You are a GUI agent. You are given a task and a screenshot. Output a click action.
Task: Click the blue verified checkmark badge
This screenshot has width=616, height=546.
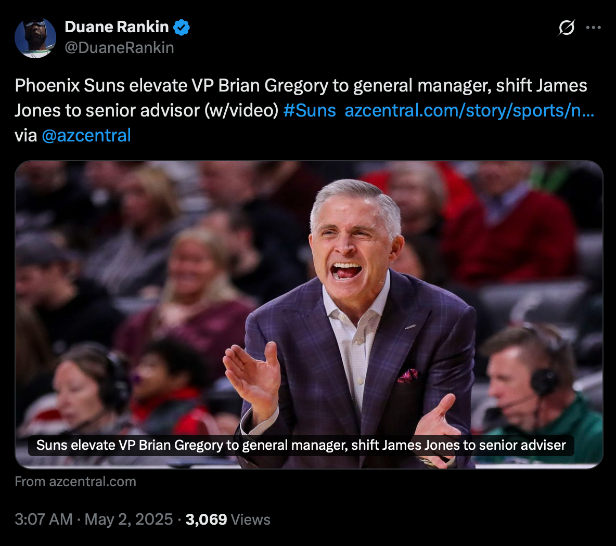click(182, 27)
